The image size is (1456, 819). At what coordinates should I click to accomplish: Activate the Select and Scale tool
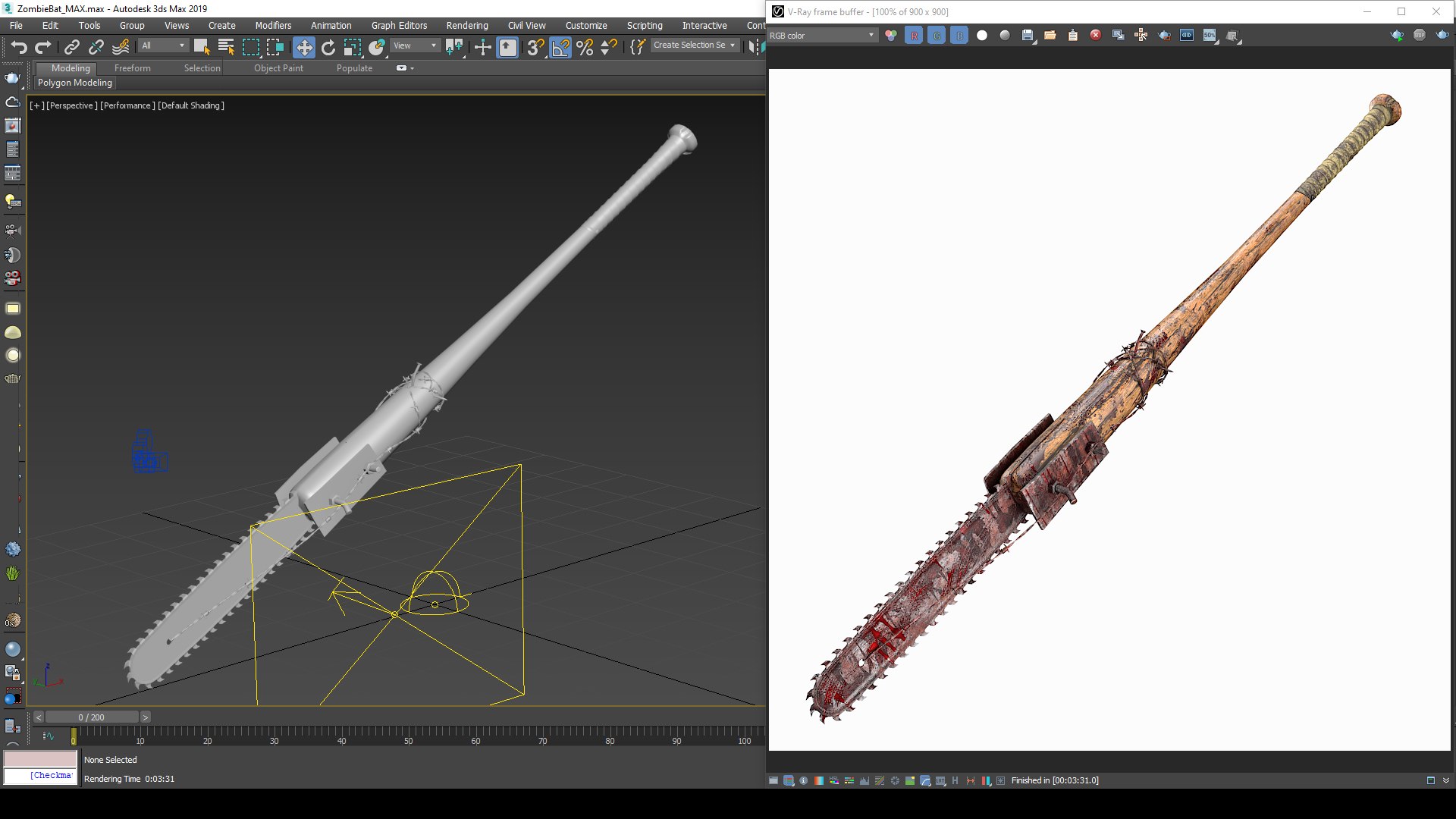353,47
